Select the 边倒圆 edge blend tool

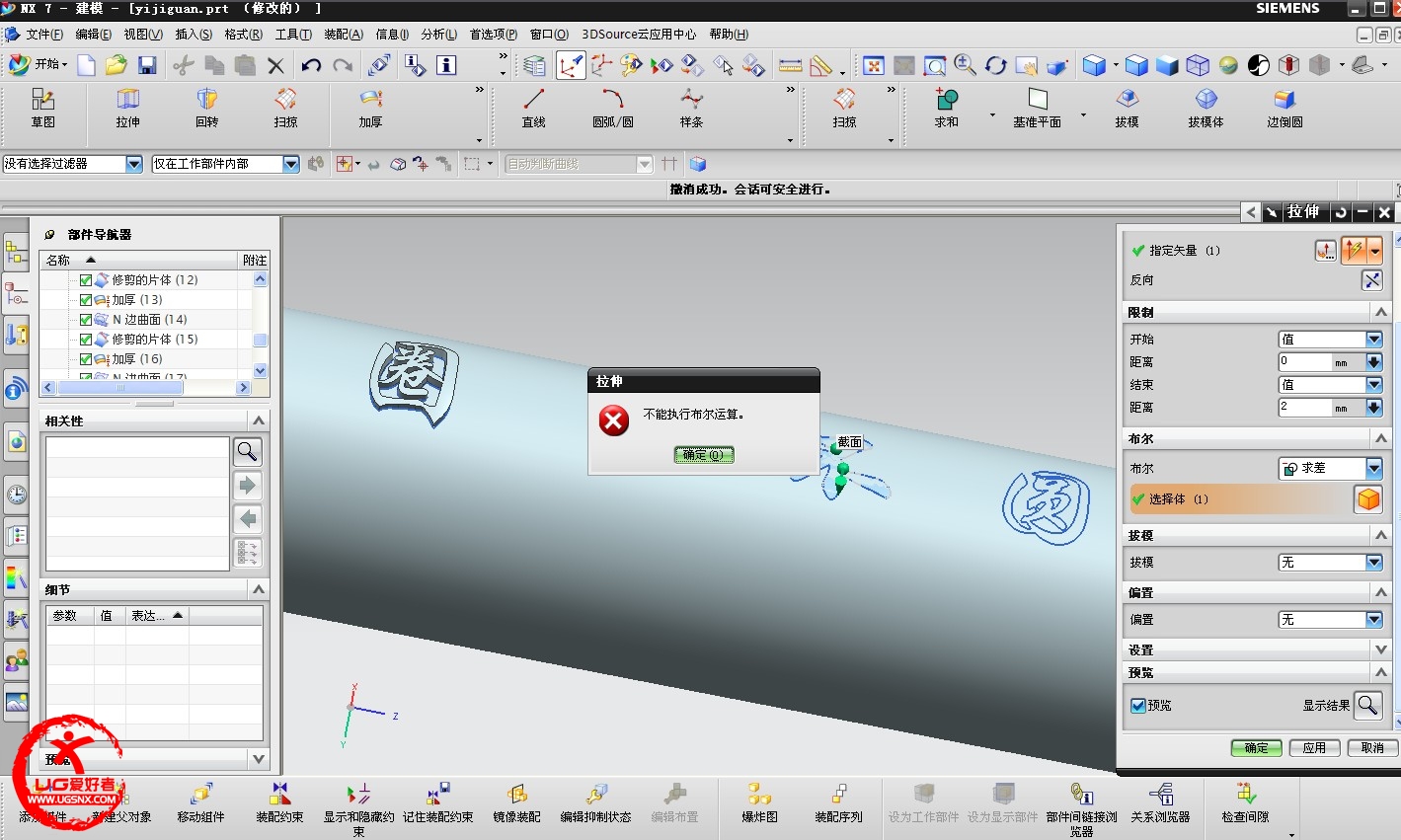pos(1284,108)
